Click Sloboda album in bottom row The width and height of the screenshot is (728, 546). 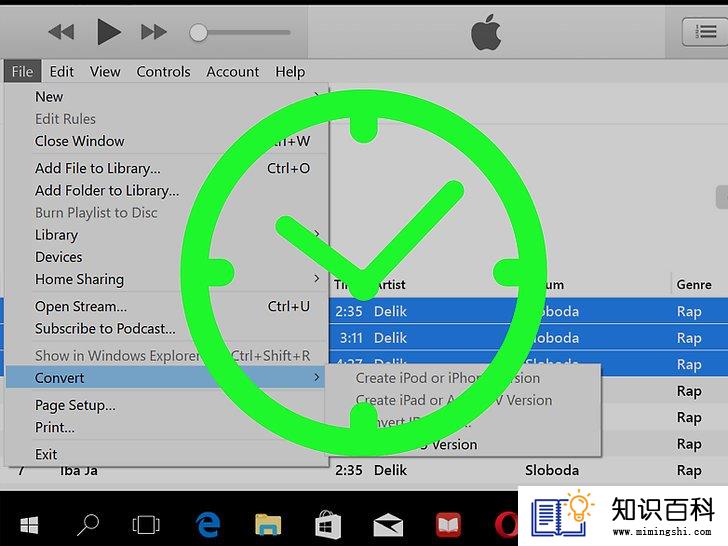point(552,470)
